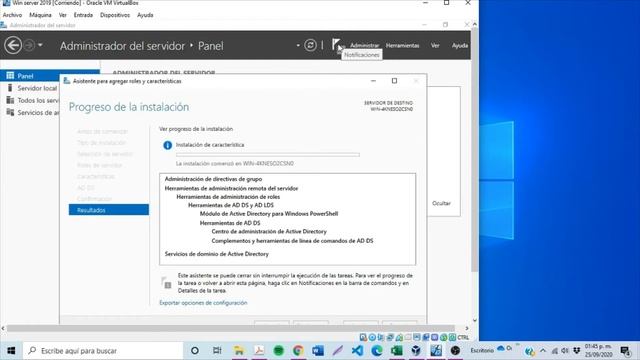
Task: Click the notifications flag icon beside wizard note
Action: tap(166, 283)
